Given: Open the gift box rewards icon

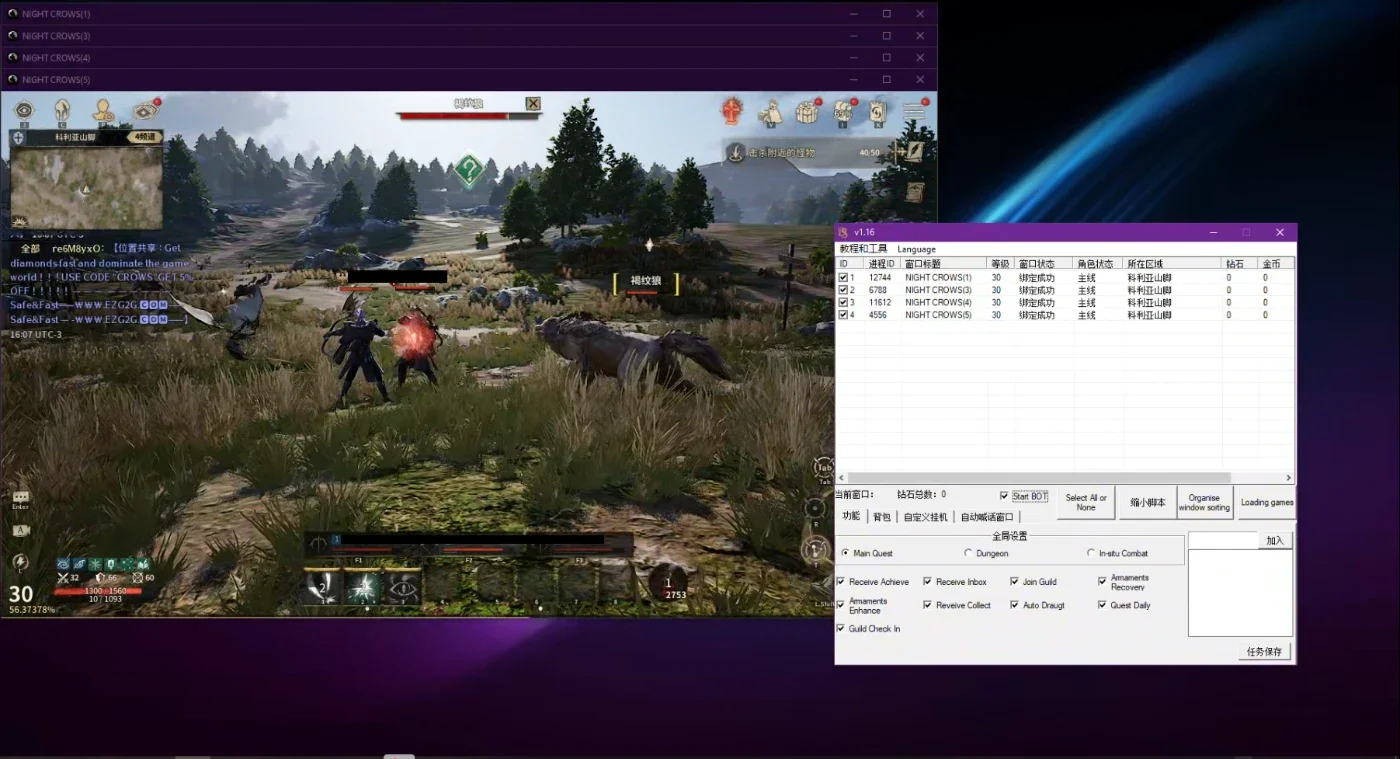Looking at the screenshot, I should point(807,112).
